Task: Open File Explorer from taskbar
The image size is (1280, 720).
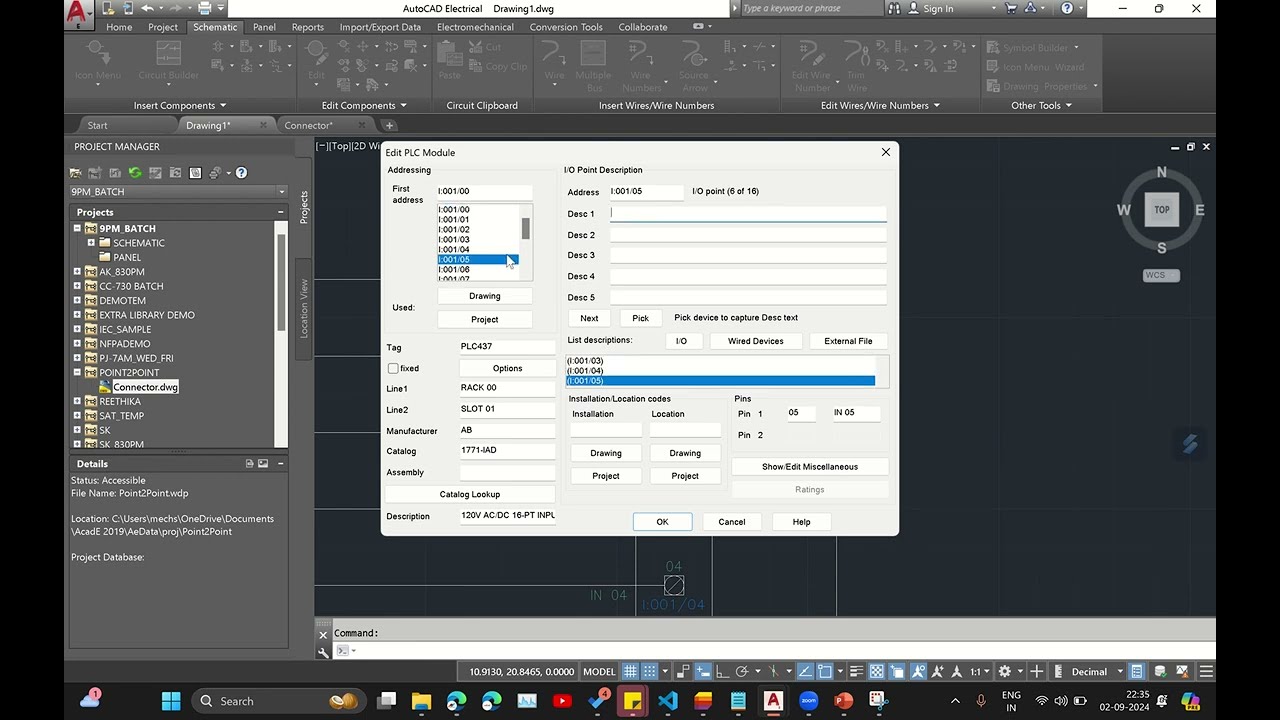Action: (421, 700)
